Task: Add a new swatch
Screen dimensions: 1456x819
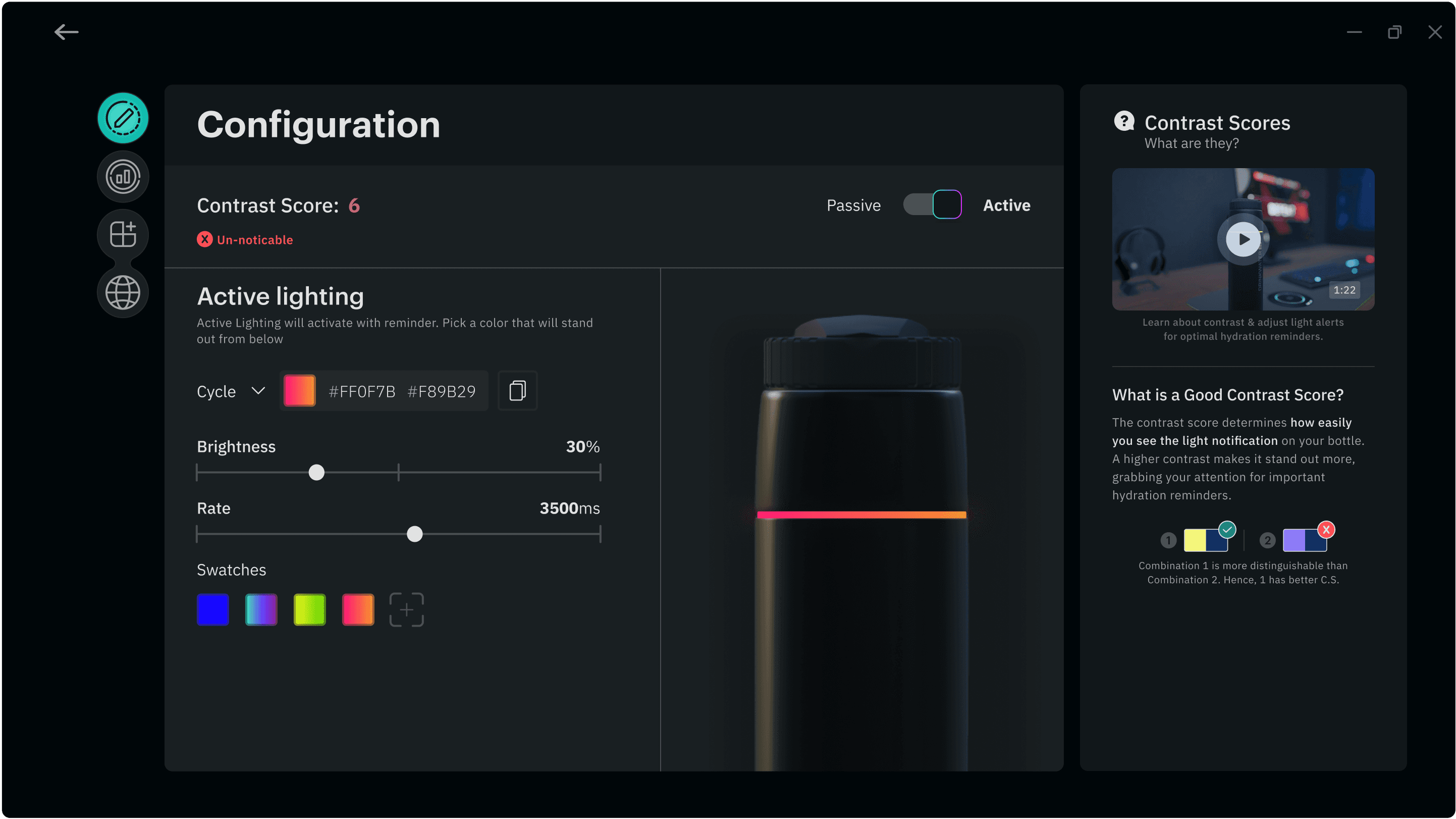Action: coord(406,610)
